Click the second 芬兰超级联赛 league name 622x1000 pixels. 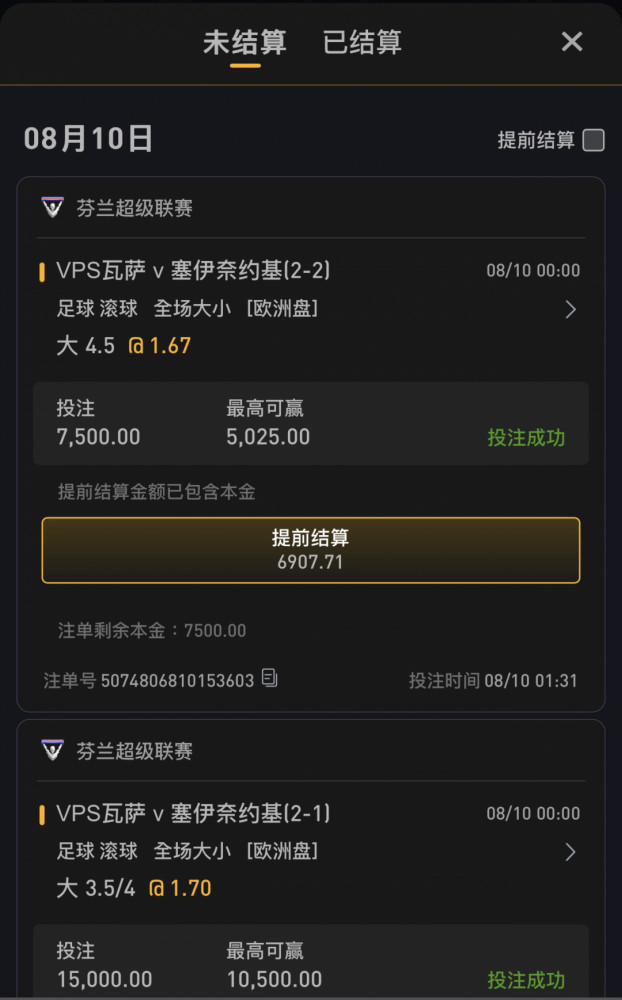point(135,751)
